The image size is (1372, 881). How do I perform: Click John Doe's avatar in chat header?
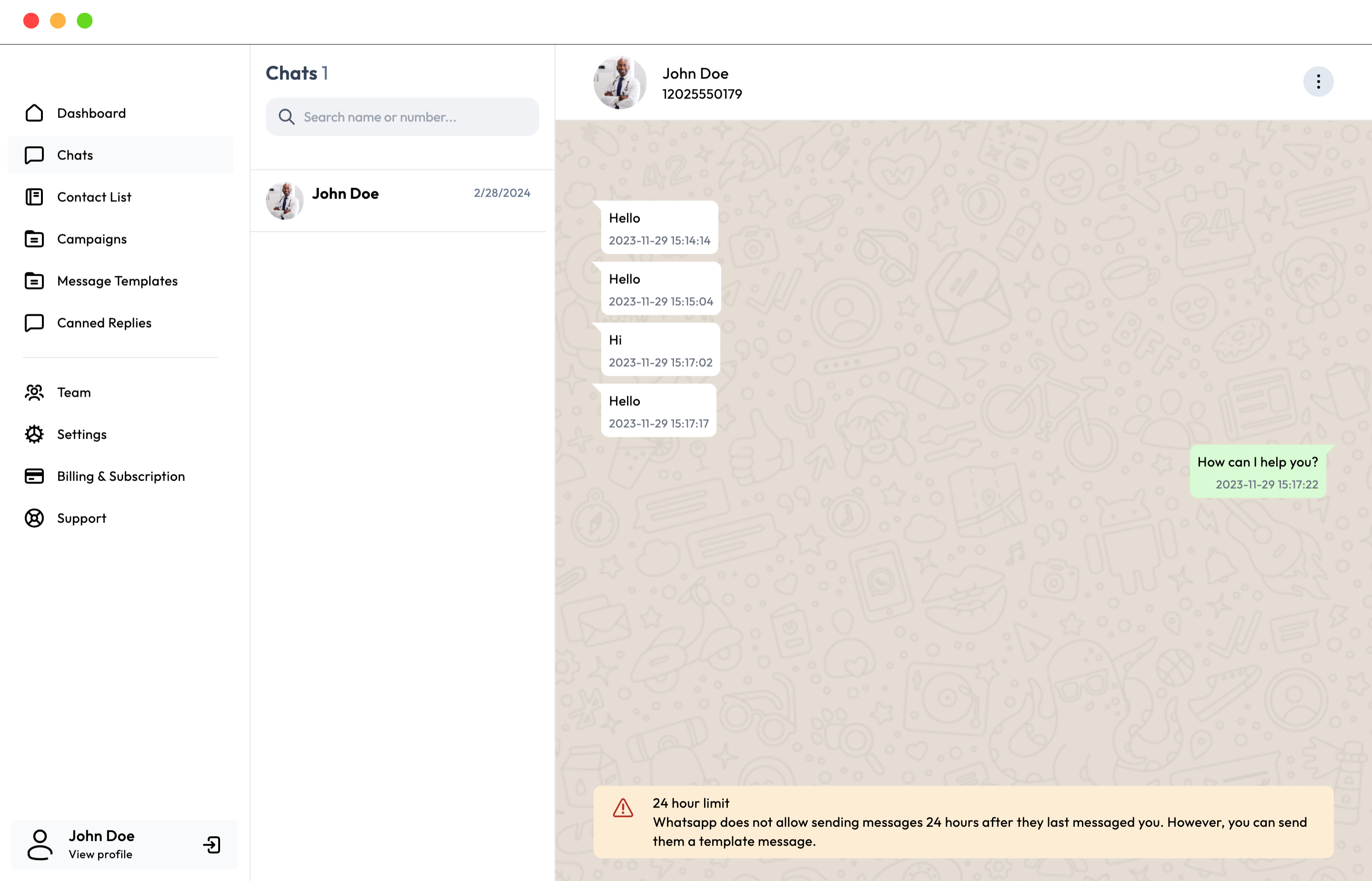(x=620, y=83)
